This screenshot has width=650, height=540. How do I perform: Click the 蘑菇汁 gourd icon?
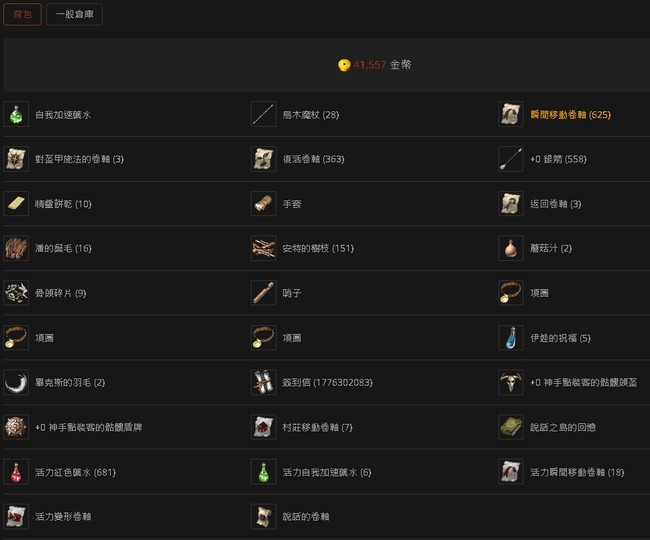511,248
